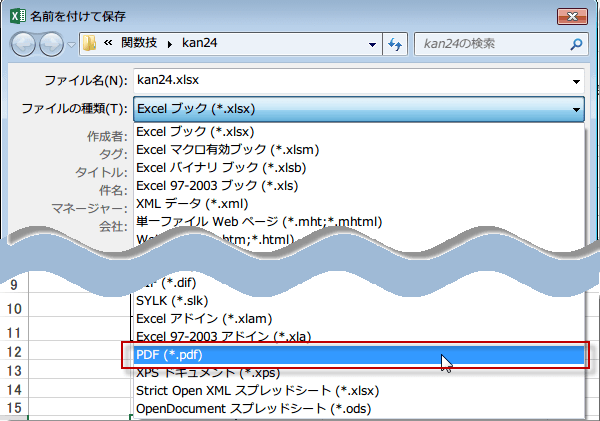Expand the address bar history dropdown

[x=372, y=44]
